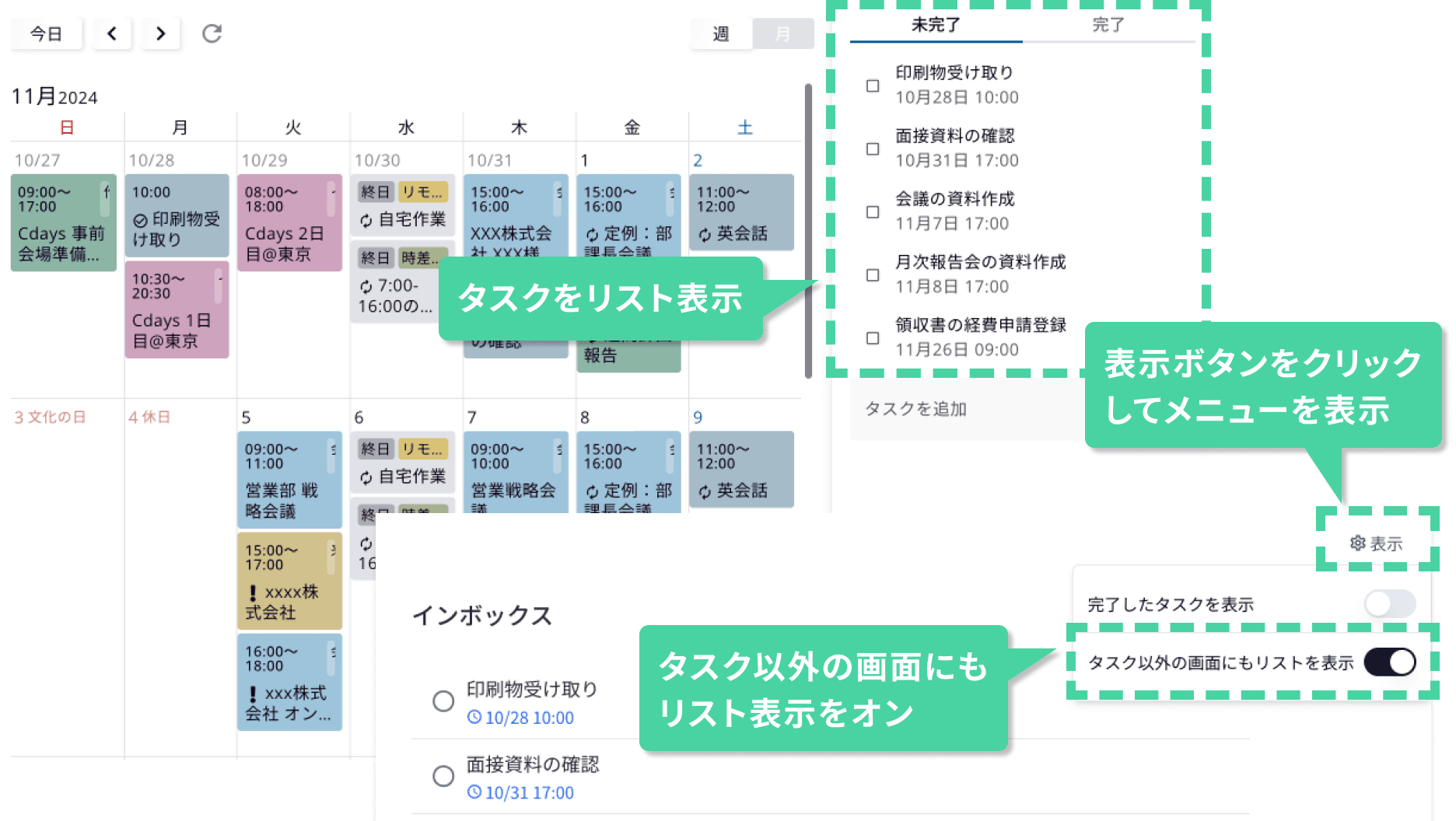The image size is (1456, 821).
Task: Switch calendar to 週 (week) view
Action: tap(721, 33)
